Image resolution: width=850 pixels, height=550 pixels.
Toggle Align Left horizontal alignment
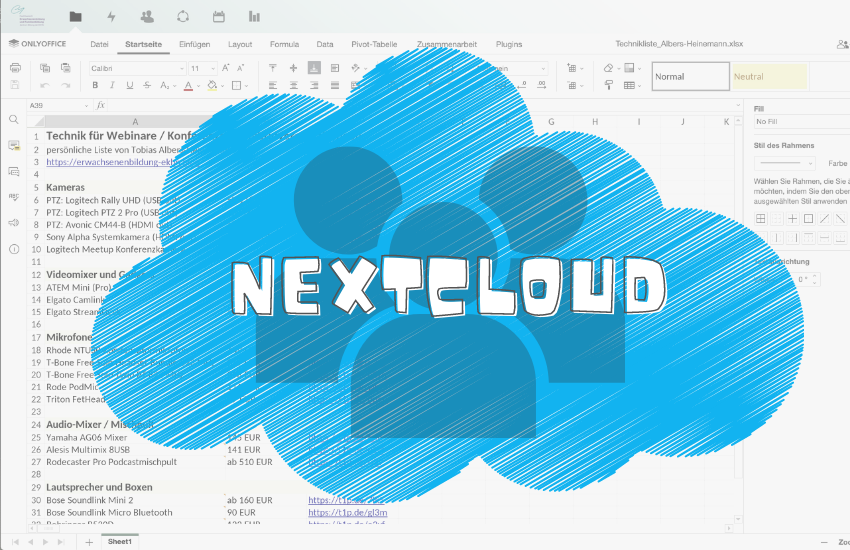273,86
